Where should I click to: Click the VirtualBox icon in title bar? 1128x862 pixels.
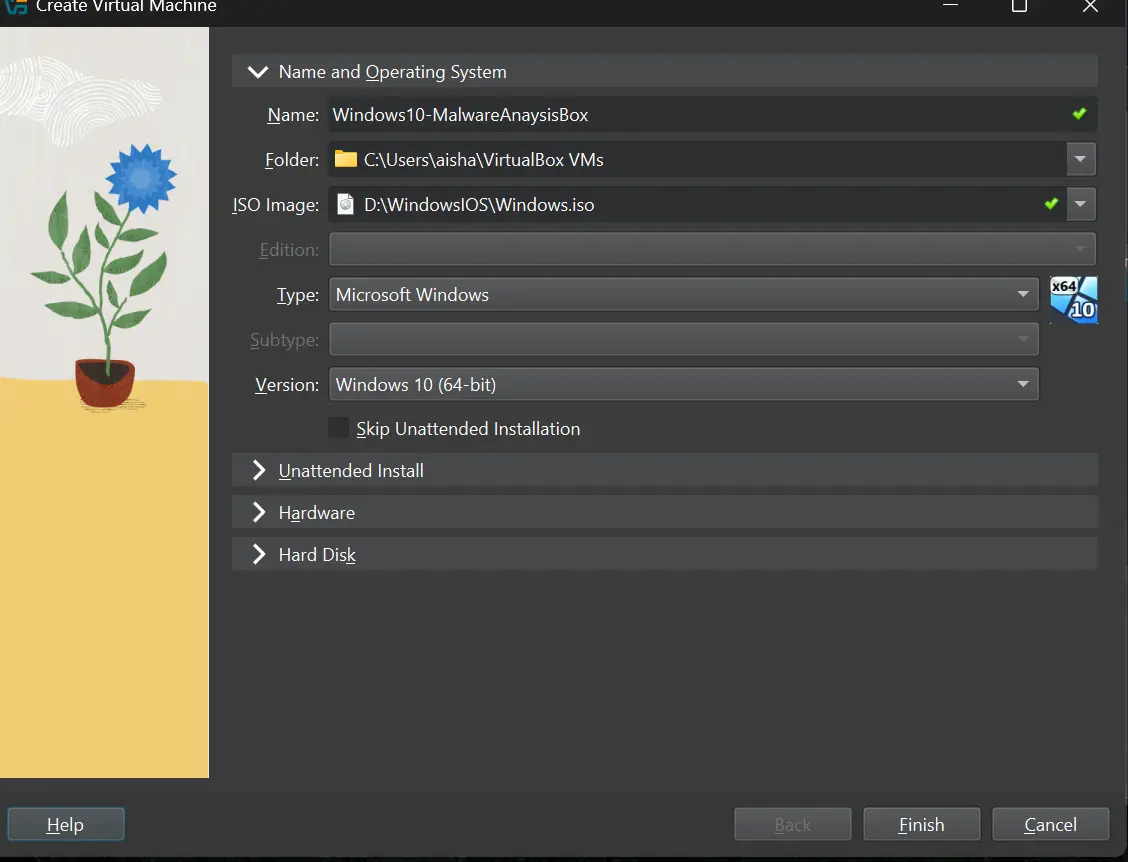coord(15,6)
